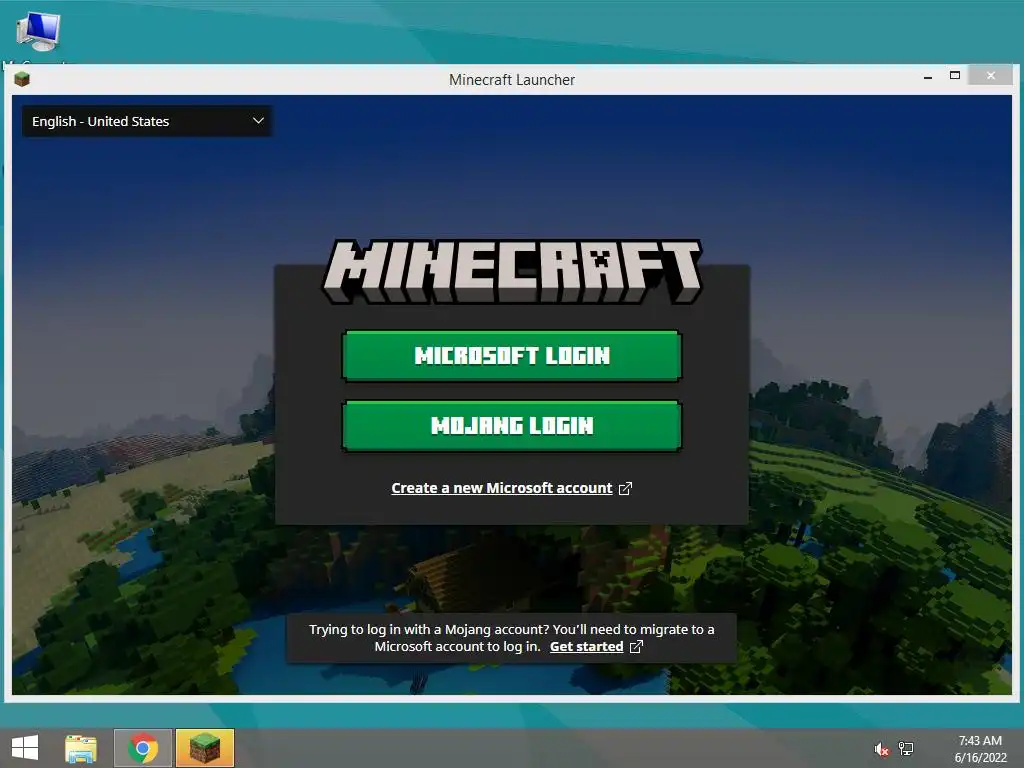This screenshot has width=1024, height=768.
Task: Click the network tray icon
Action: point(906,749)
